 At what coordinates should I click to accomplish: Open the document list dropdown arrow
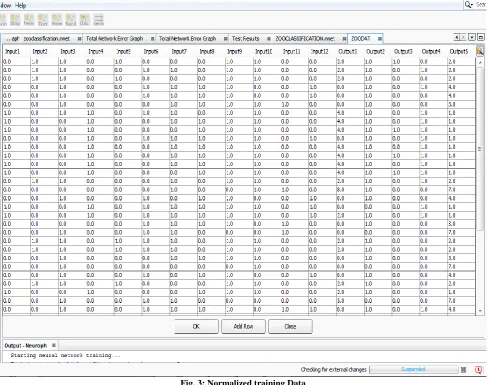click(472, 37)
